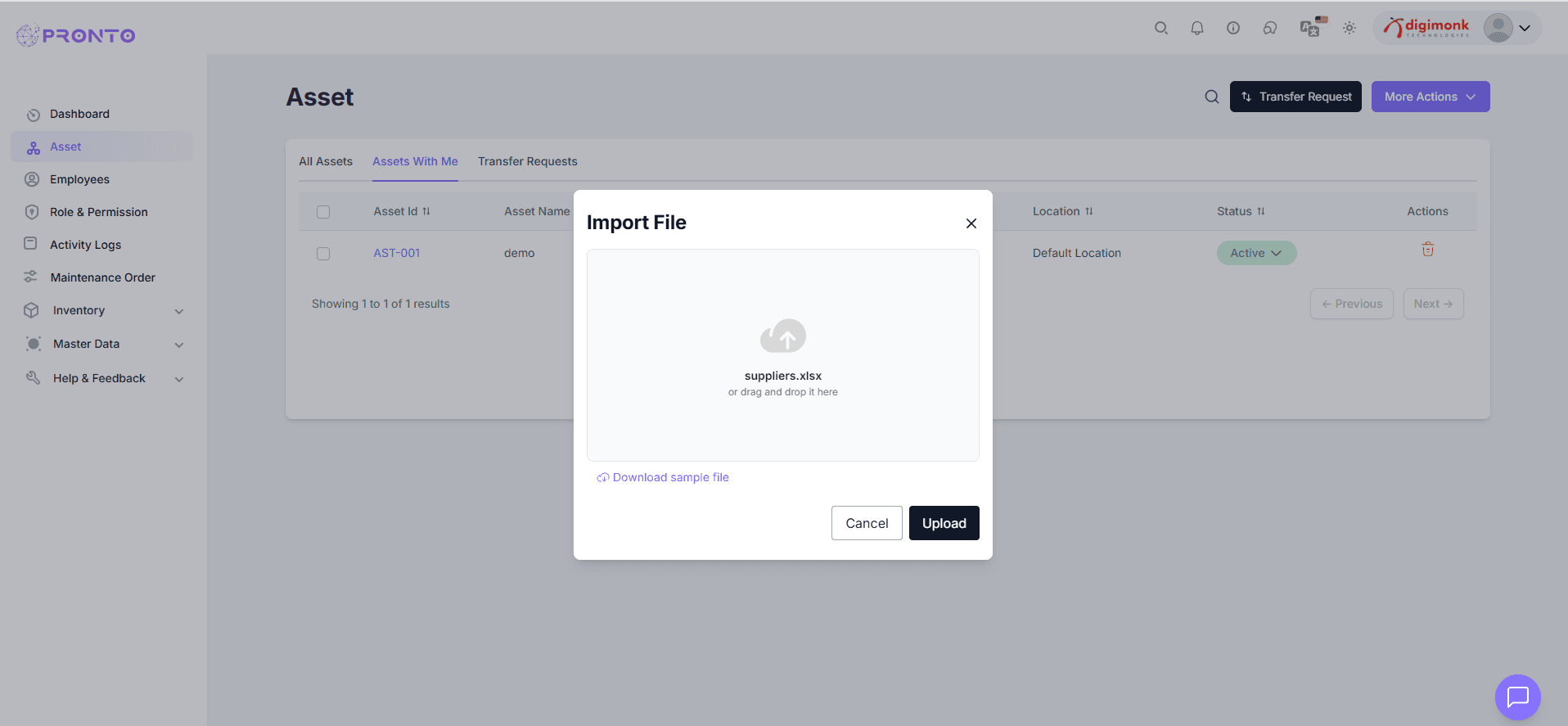Open the support headset icon
1568x726 pixels.
coord(1269,28)
